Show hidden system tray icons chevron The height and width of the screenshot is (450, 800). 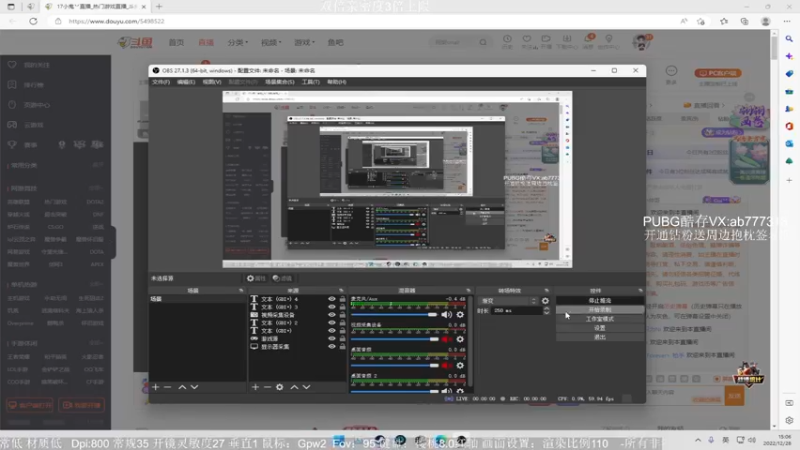pos(697,440)
